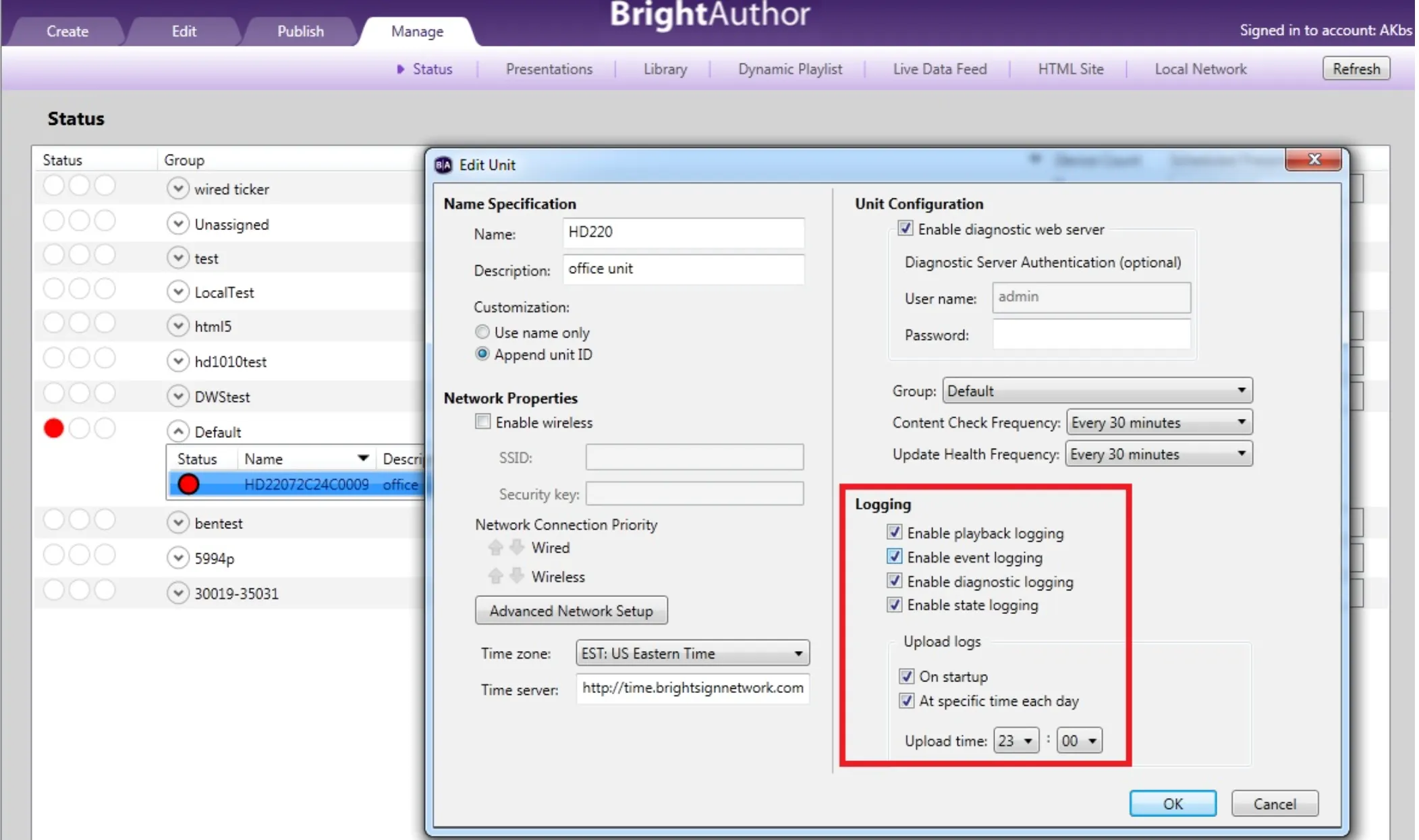Switch to the Publish tab
The height and width of the screenshot is (840, 1419).
coord(300,31)
